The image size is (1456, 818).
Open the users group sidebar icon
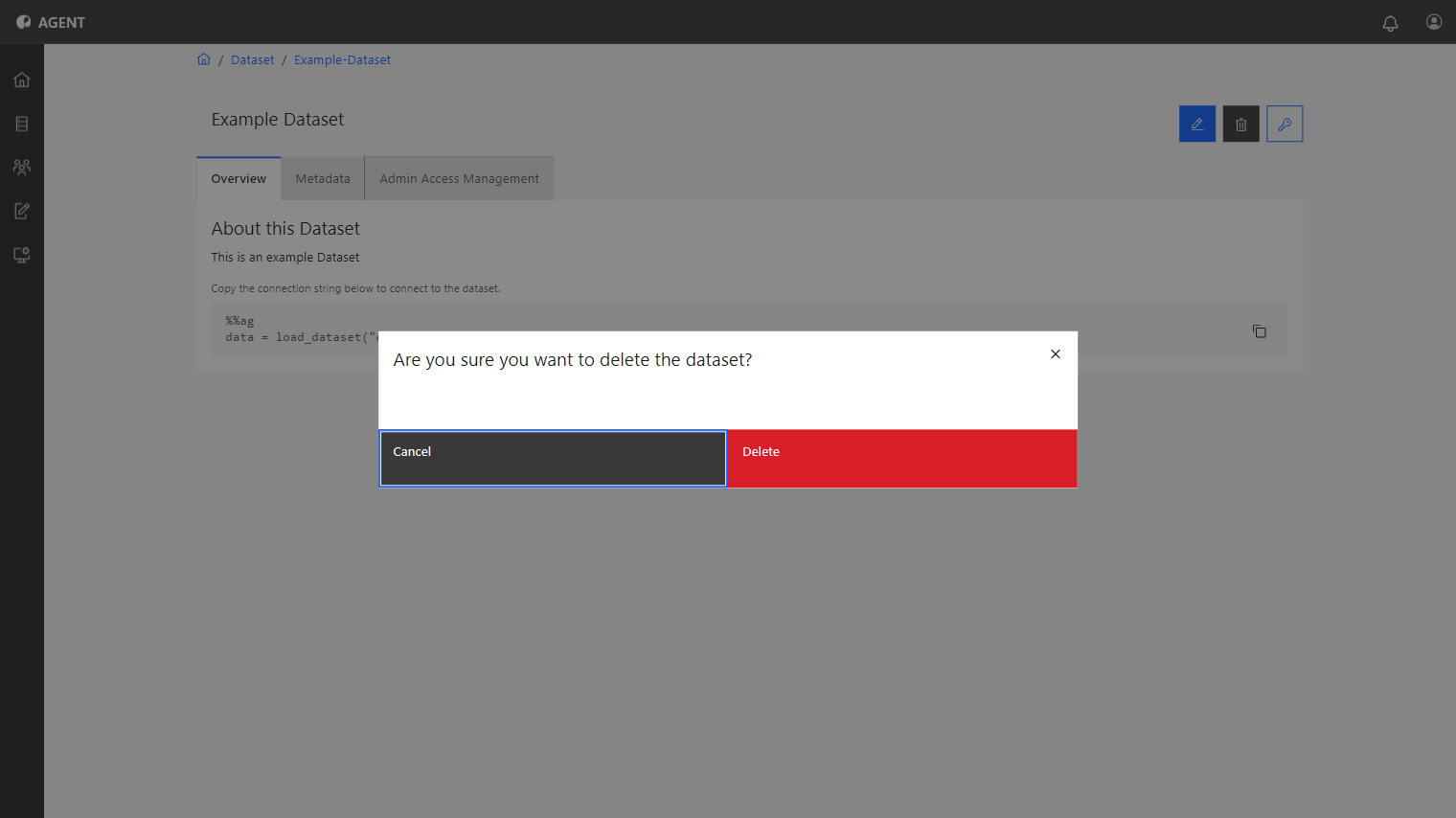(x=22, y=167)
